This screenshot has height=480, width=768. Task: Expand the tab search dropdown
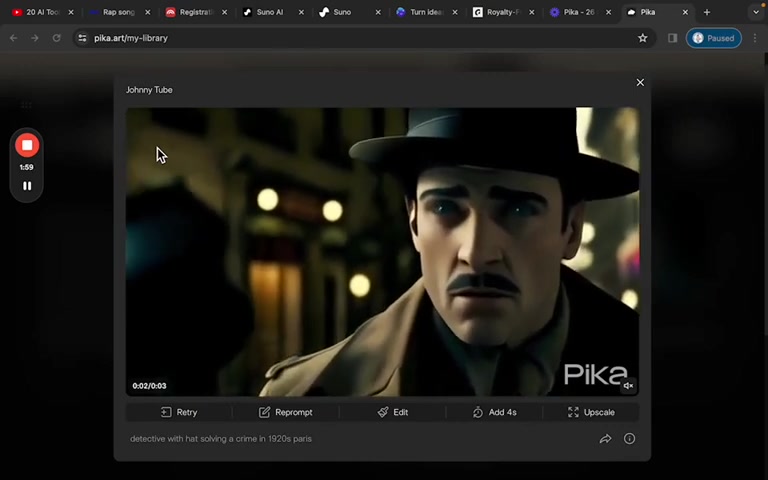(x=756, y=12)
